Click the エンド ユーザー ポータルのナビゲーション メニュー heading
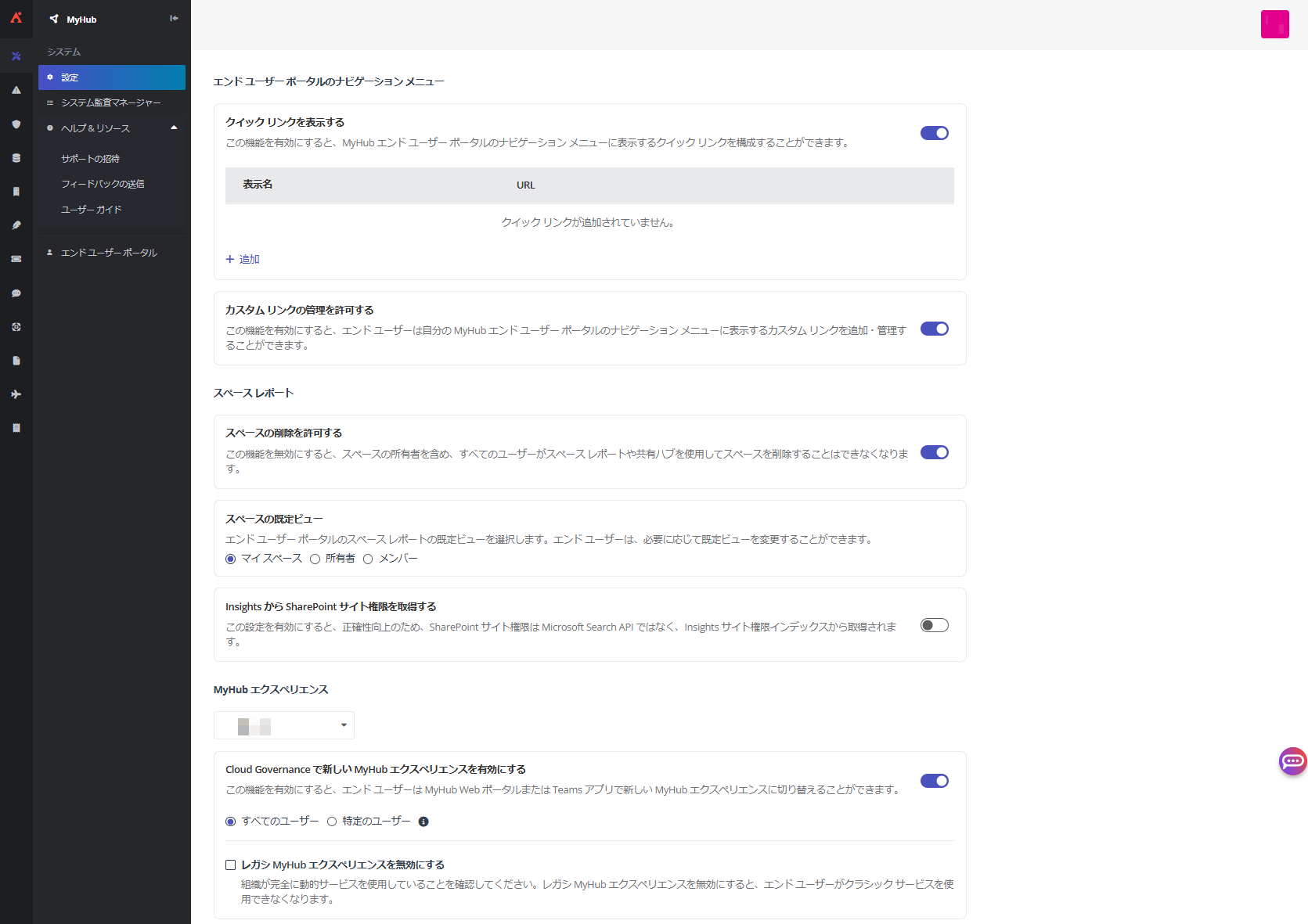The image size is (1308, 924). click(329, 81)
